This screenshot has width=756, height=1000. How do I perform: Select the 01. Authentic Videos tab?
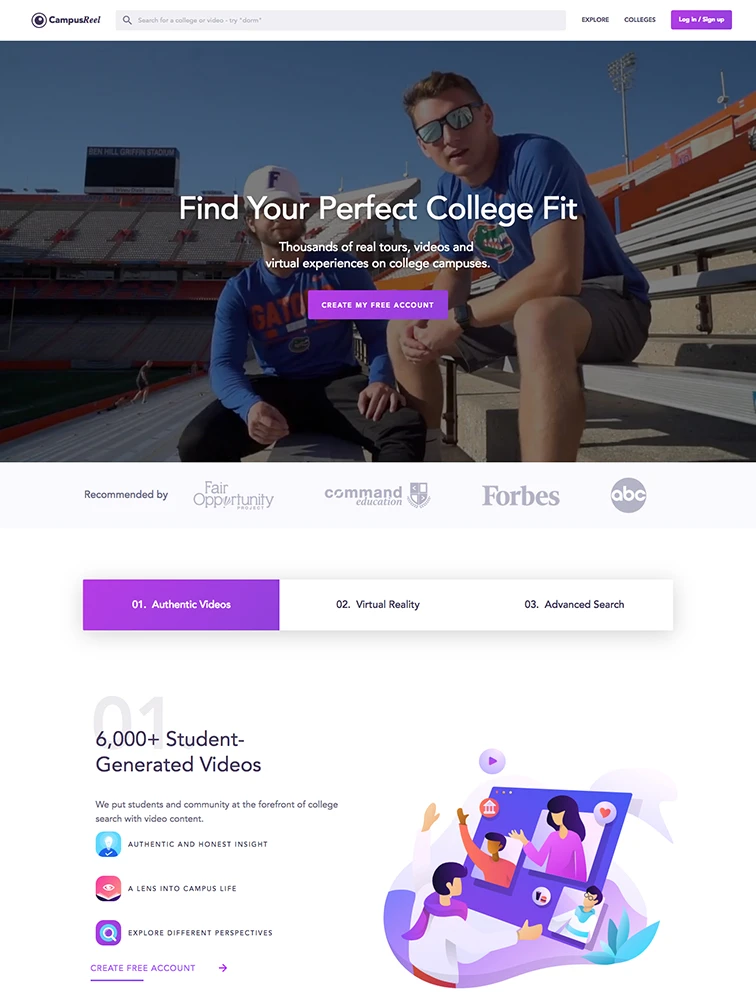[x=181, y=605]
